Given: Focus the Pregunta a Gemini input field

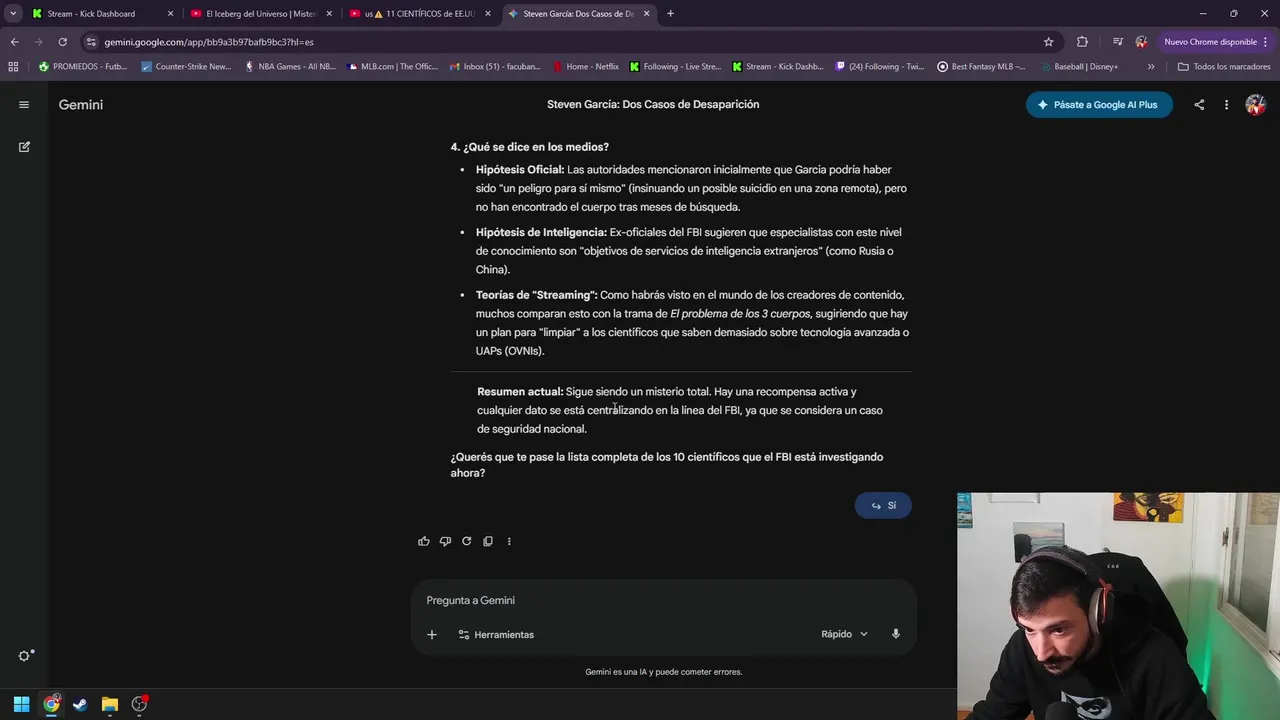Looking at the screenshot, I should pos(663,600).
